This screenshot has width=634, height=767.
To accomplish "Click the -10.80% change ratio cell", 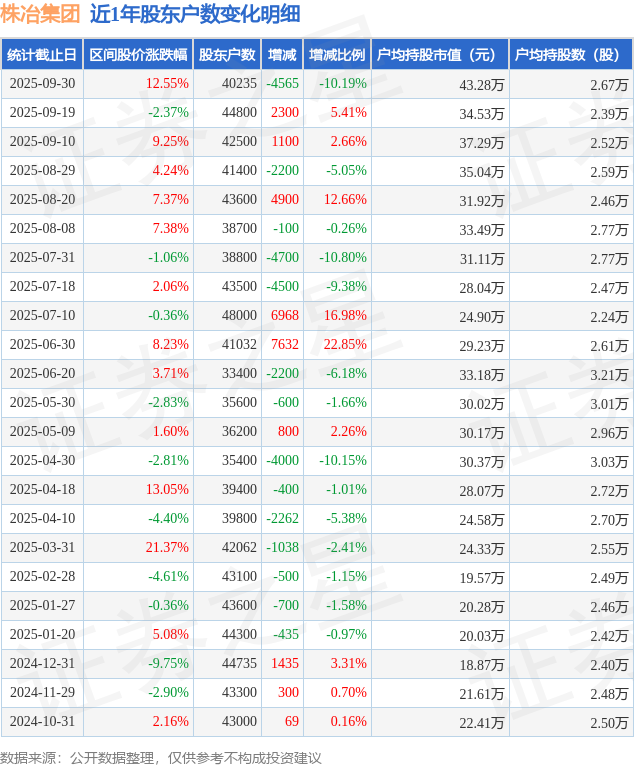I will (x=341, y=258).
